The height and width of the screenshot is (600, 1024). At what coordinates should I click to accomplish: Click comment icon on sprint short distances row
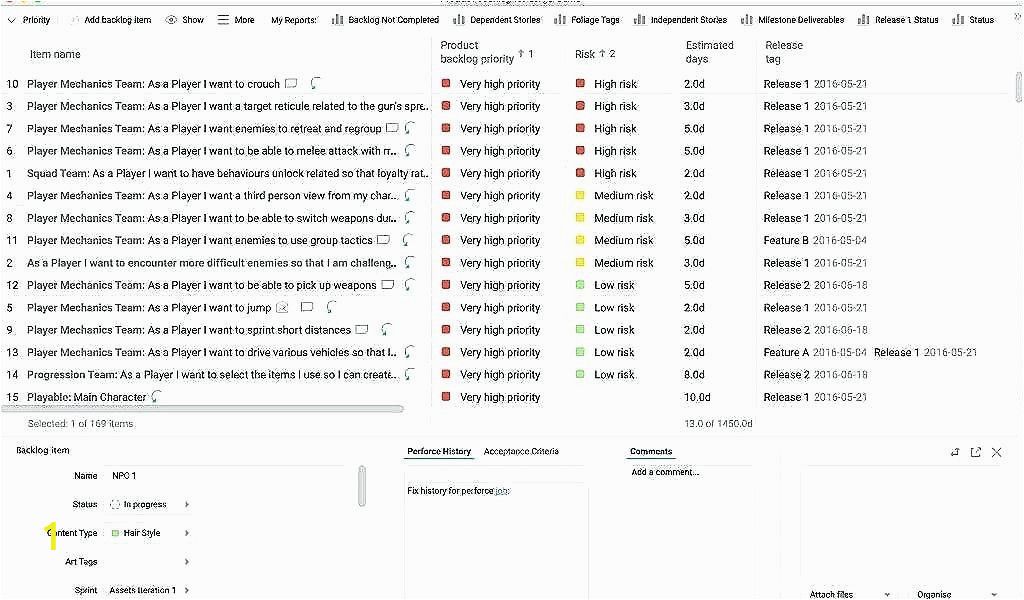click(362, 329)
